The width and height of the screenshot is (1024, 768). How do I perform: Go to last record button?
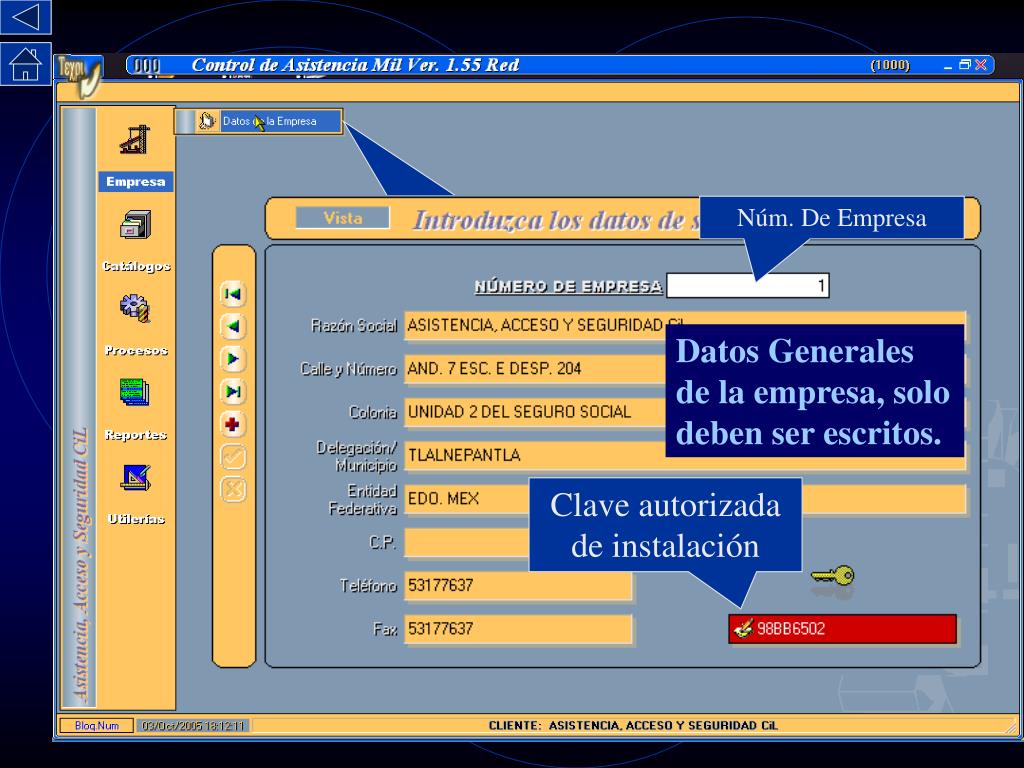point(233,391)
